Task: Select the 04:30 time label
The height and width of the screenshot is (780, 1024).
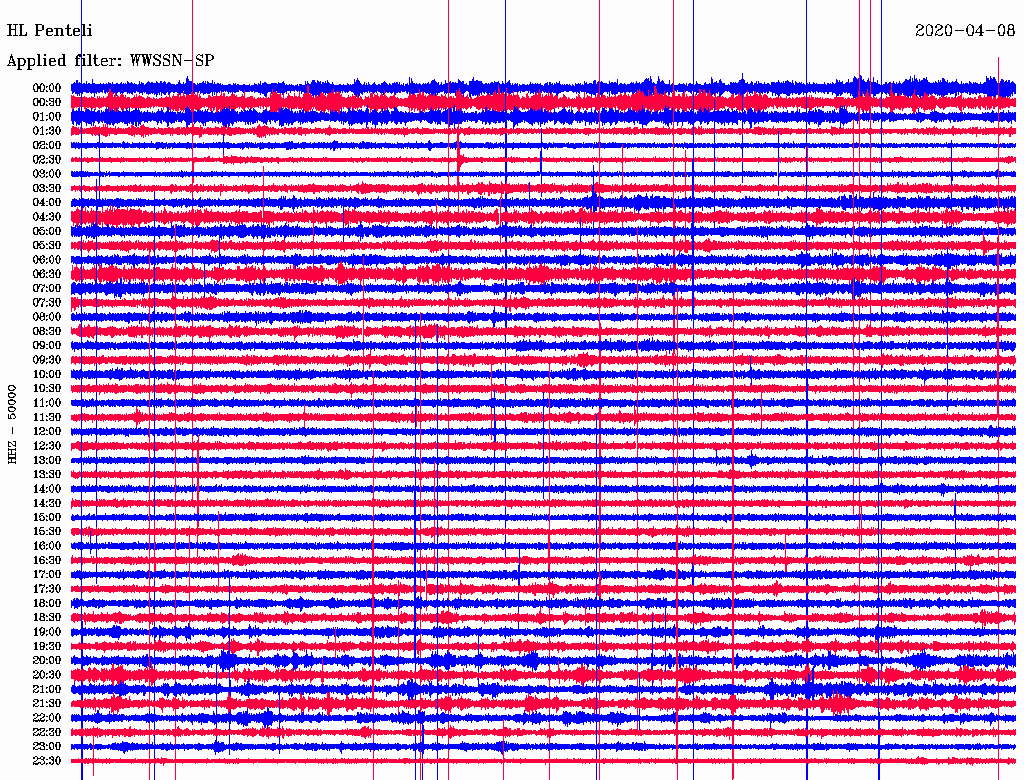Action: (47, 217)
